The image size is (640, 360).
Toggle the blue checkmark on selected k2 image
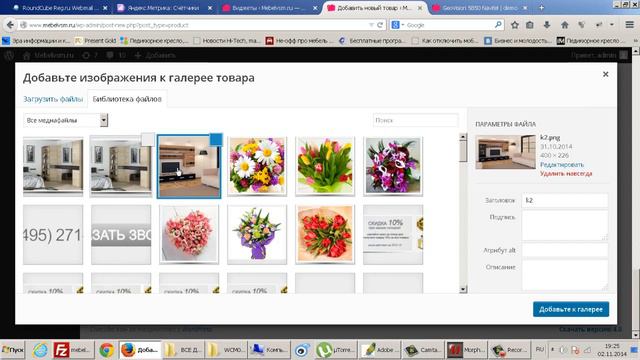(x=216, y=139)
